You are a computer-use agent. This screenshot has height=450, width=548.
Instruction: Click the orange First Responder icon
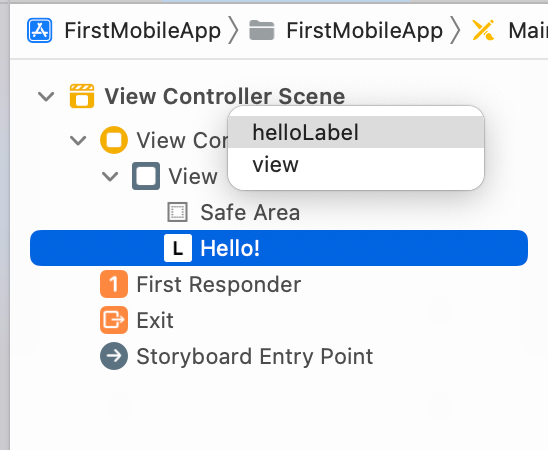tap(114, 284)
